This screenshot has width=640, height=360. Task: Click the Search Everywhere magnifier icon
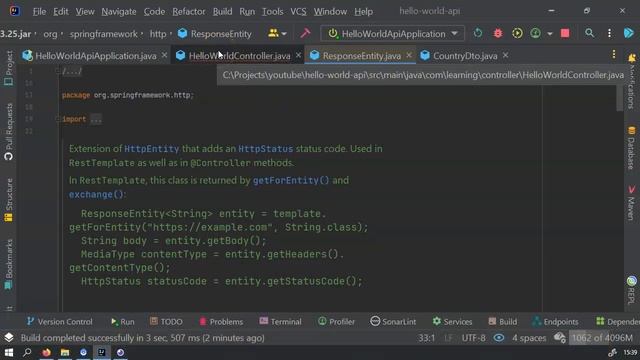[589, 33]
